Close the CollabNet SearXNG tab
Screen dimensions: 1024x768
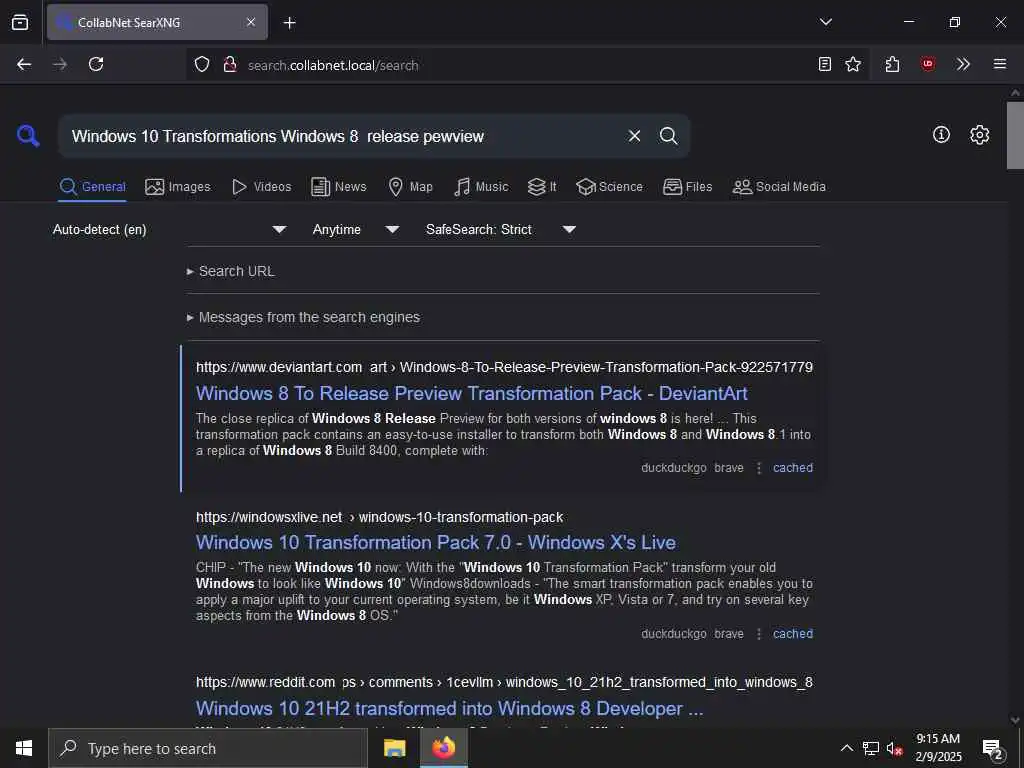251,22
